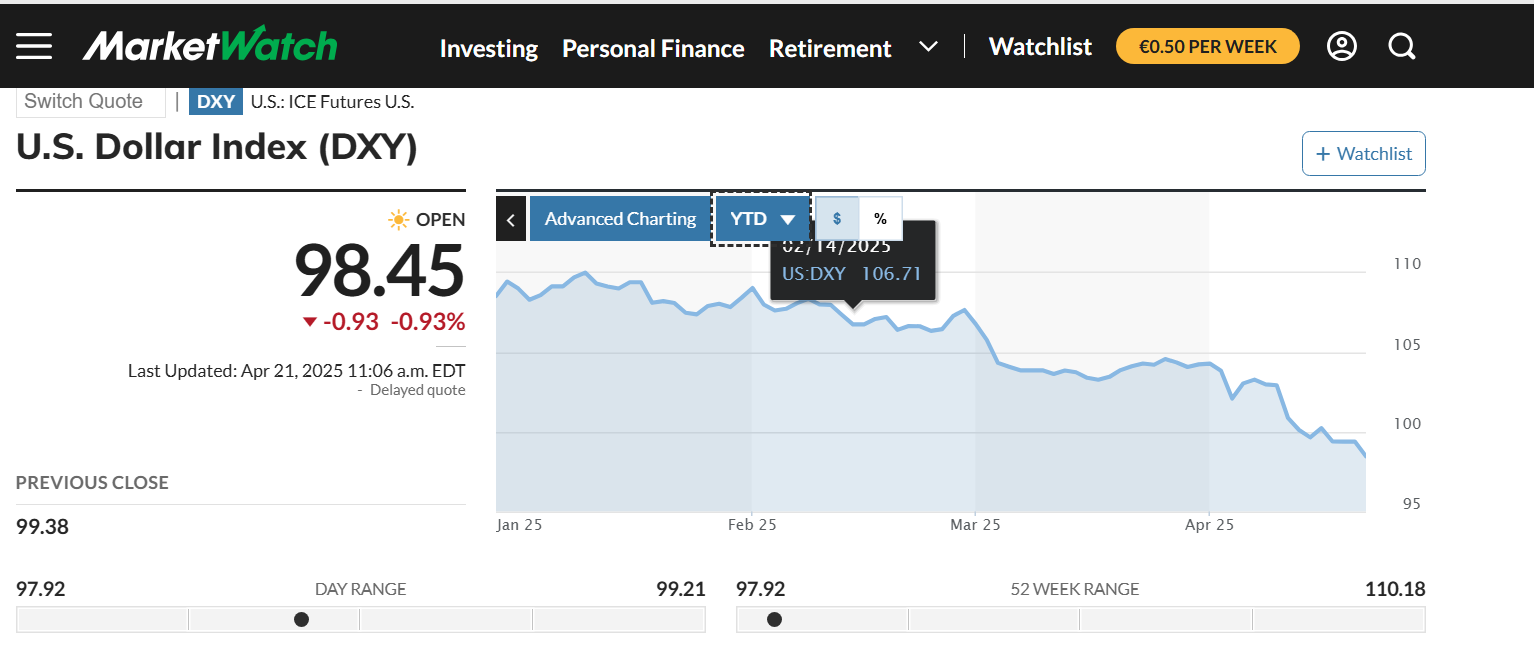Open the Personal Finance menu
The image size is (1534, 645).
[653, 48]
